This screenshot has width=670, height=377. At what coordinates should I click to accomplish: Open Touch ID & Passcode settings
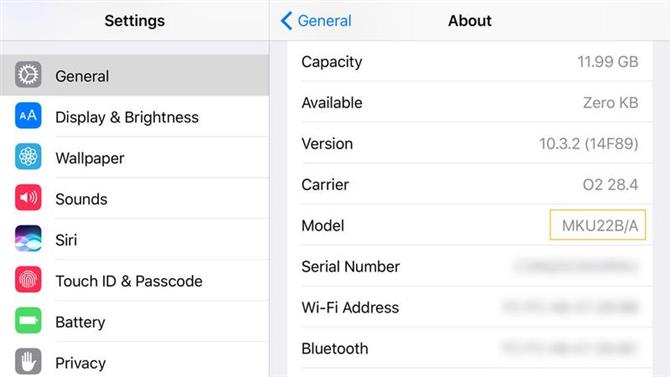[x=135, y=281]
